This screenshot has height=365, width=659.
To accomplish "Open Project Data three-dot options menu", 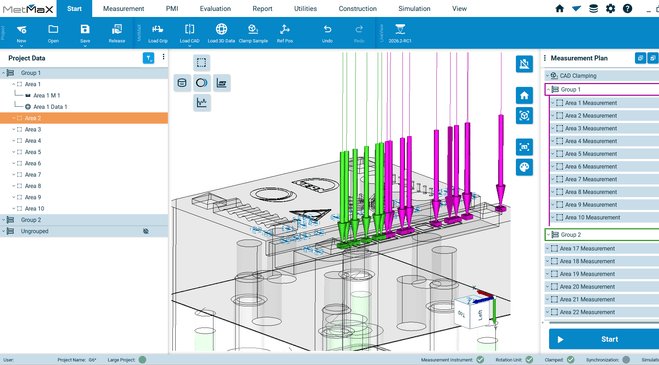I will 163,57.
